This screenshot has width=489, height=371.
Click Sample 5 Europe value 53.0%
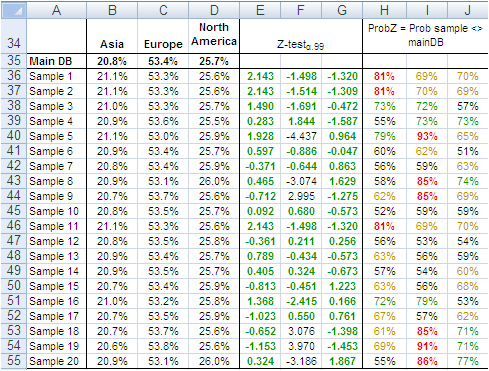click(x=163, y=136)
